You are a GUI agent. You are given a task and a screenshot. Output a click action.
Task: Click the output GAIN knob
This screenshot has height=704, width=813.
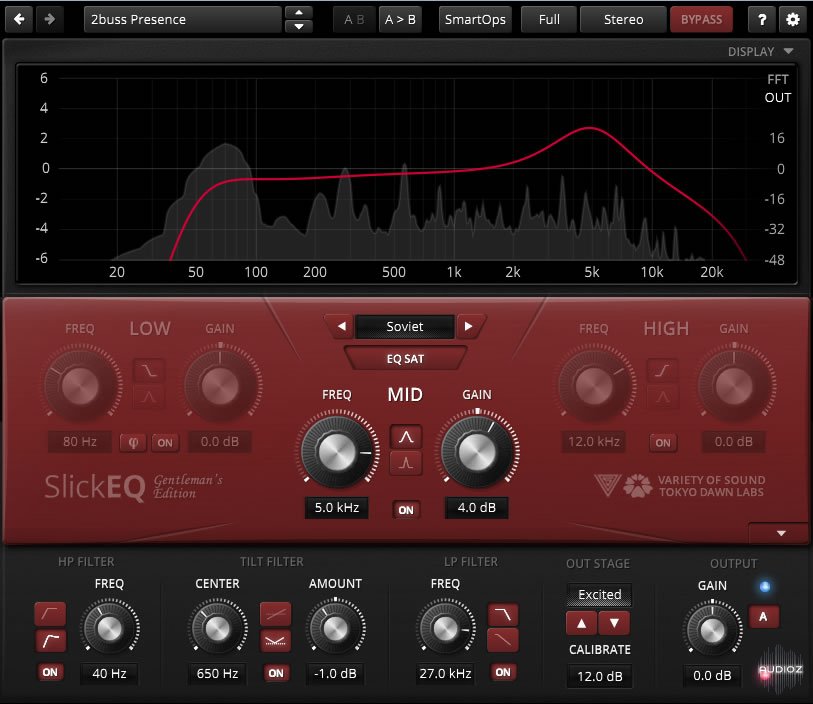(x=712, y=630)
